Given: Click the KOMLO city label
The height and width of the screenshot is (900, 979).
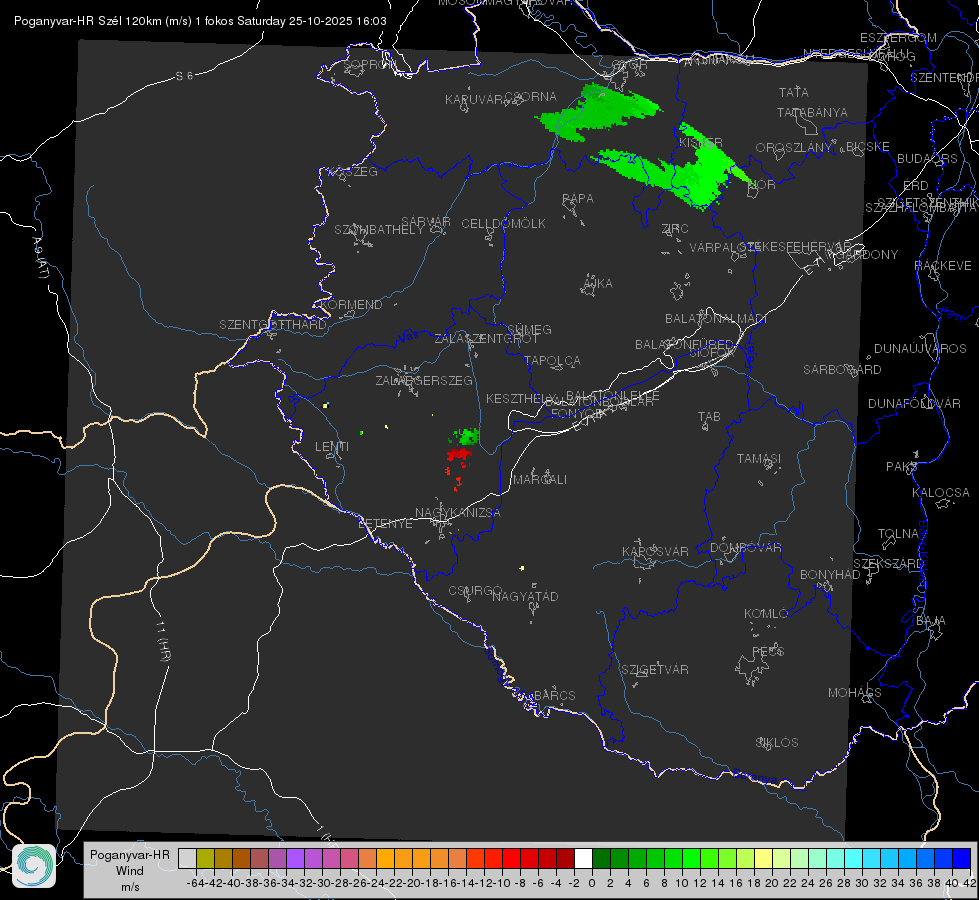Looking at the screenshot, I should click(x=765, y=614).
